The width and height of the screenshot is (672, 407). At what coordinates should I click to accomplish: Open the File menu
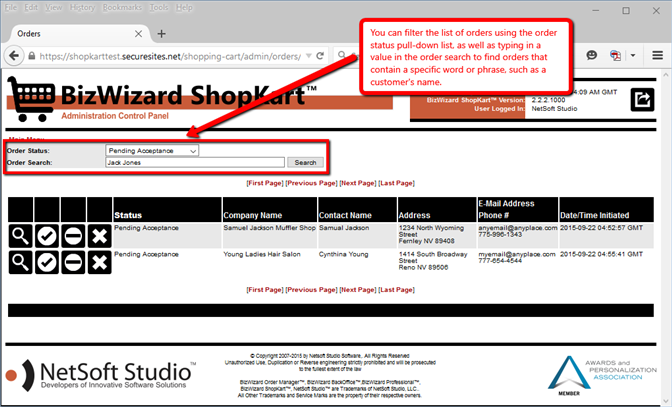point(11,7)
